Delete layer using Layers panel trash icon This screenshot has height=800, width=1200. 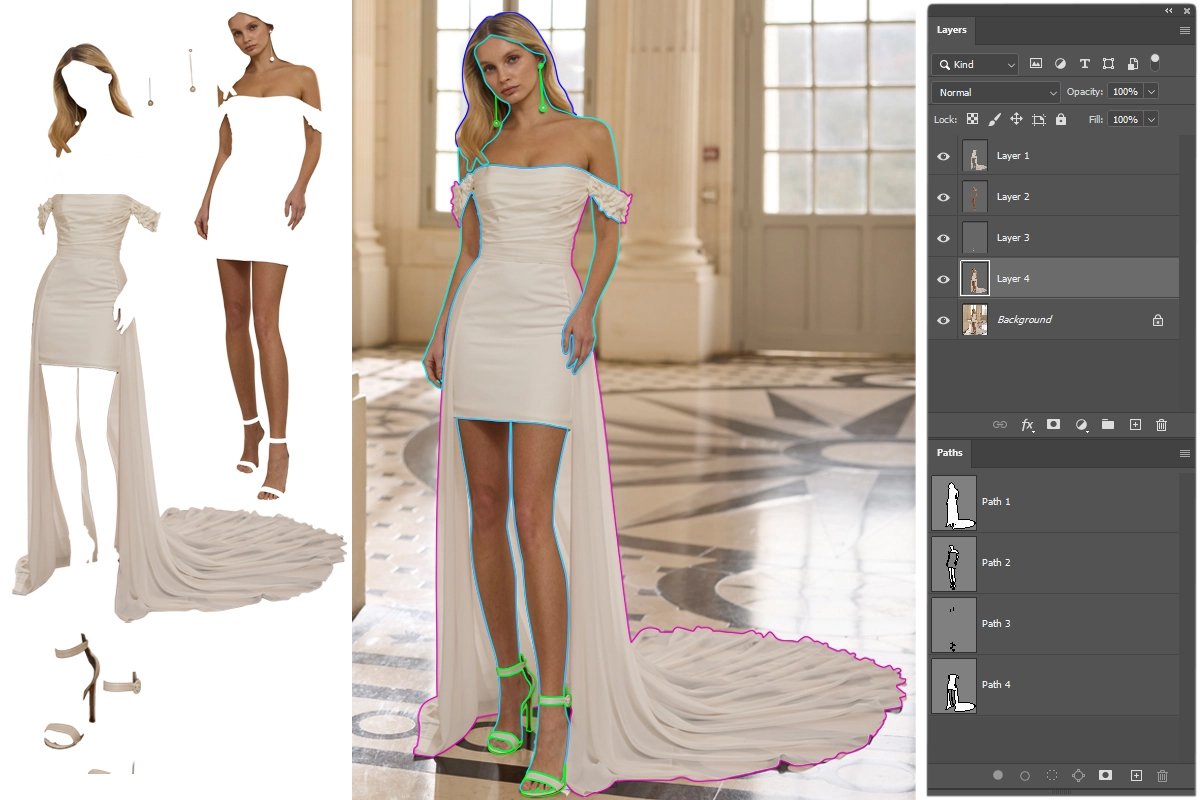pos(1161,425)
